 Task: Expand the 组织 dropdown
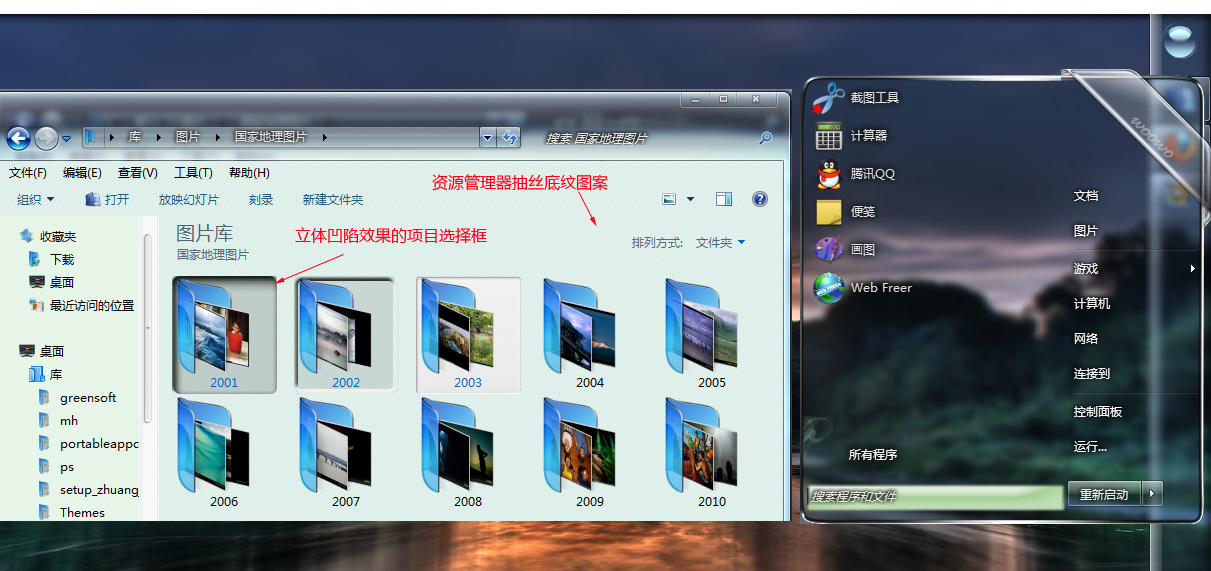pos(36,200)
